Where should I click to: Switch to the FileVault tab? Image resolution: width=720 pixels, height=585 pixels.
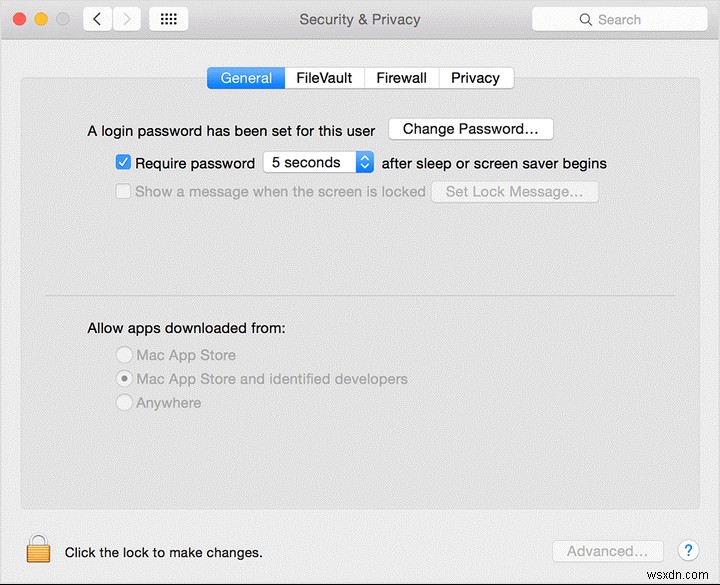(324, 78)
